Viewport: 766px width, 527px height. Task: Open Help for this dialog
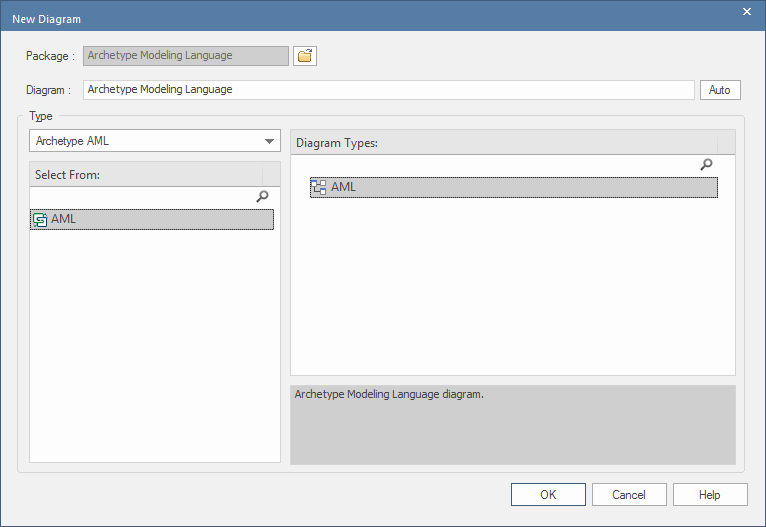pyautogui.click(x=710, y=494)
